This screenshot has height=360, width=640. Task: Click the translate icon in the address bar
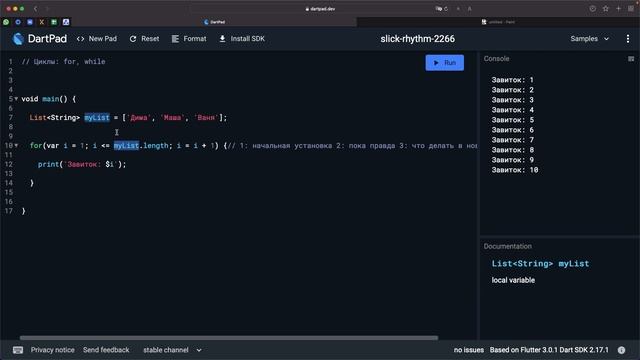tap(438, 9)
